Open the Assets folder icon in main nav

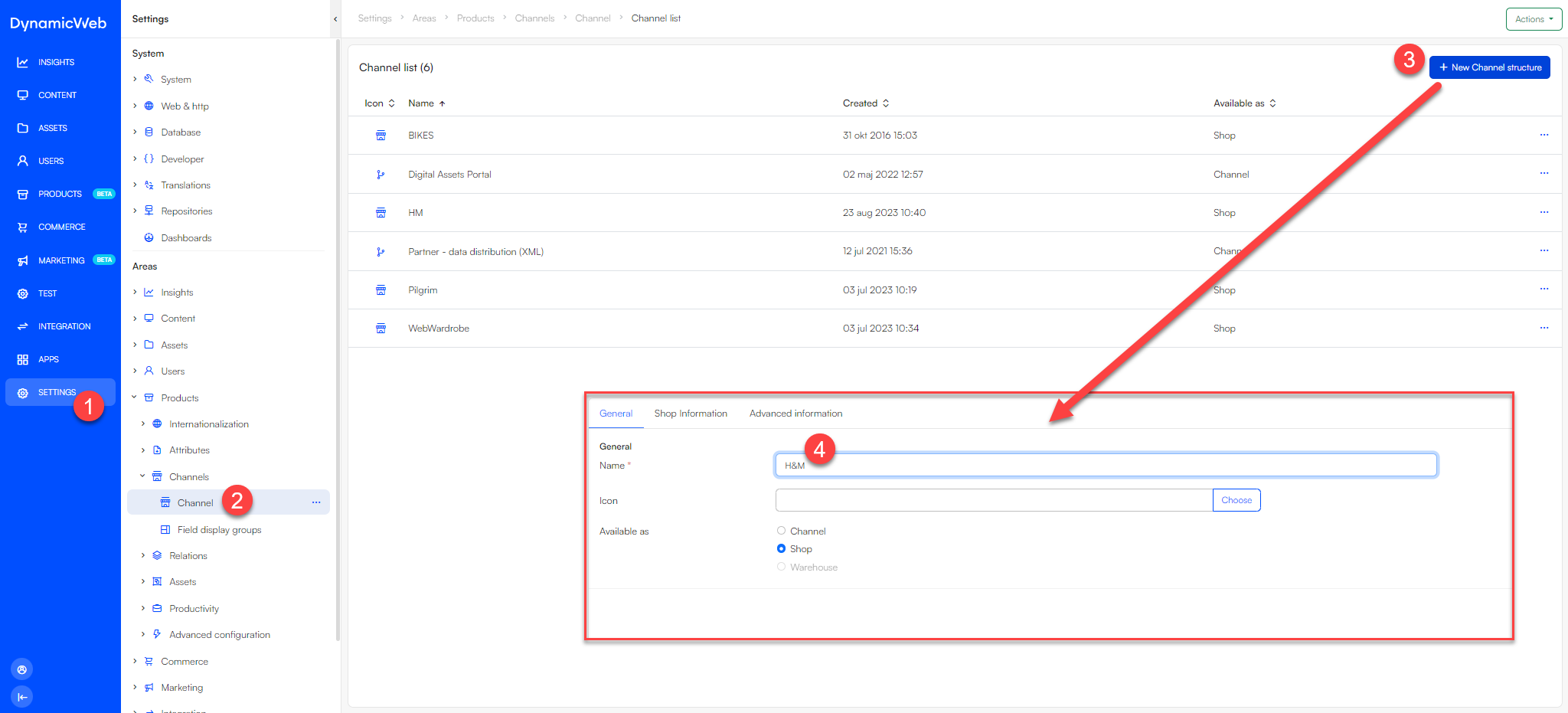tap(23, 128)
